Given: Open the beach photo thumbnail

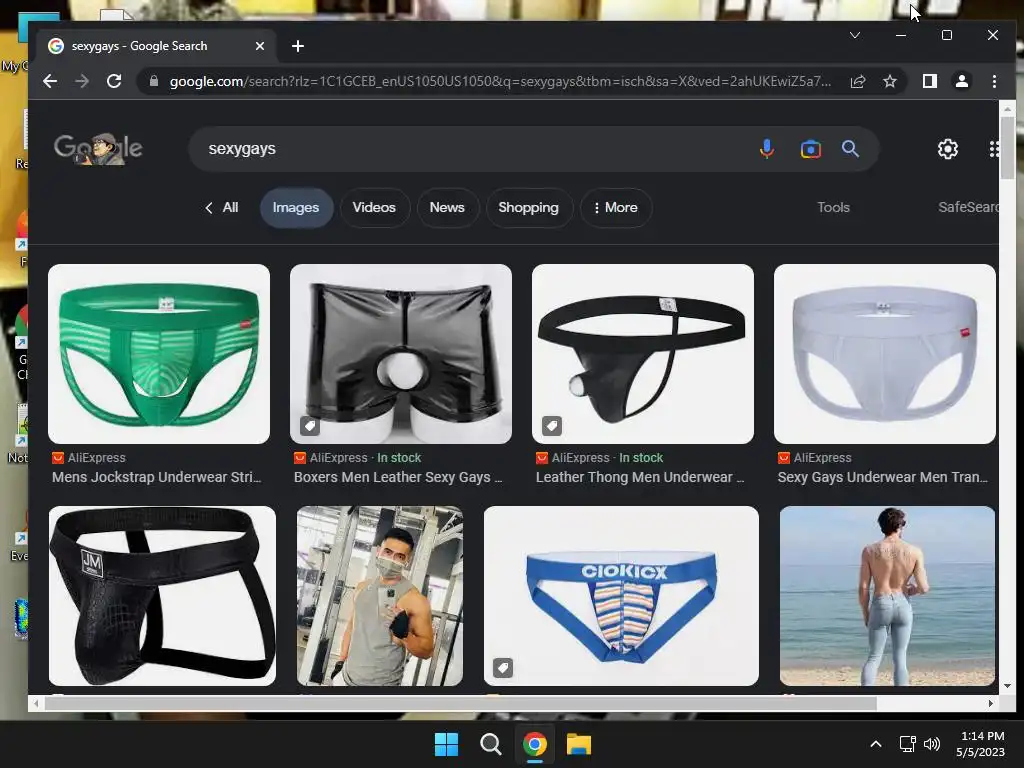Looking at the screenshot, I should coord(888,596).
